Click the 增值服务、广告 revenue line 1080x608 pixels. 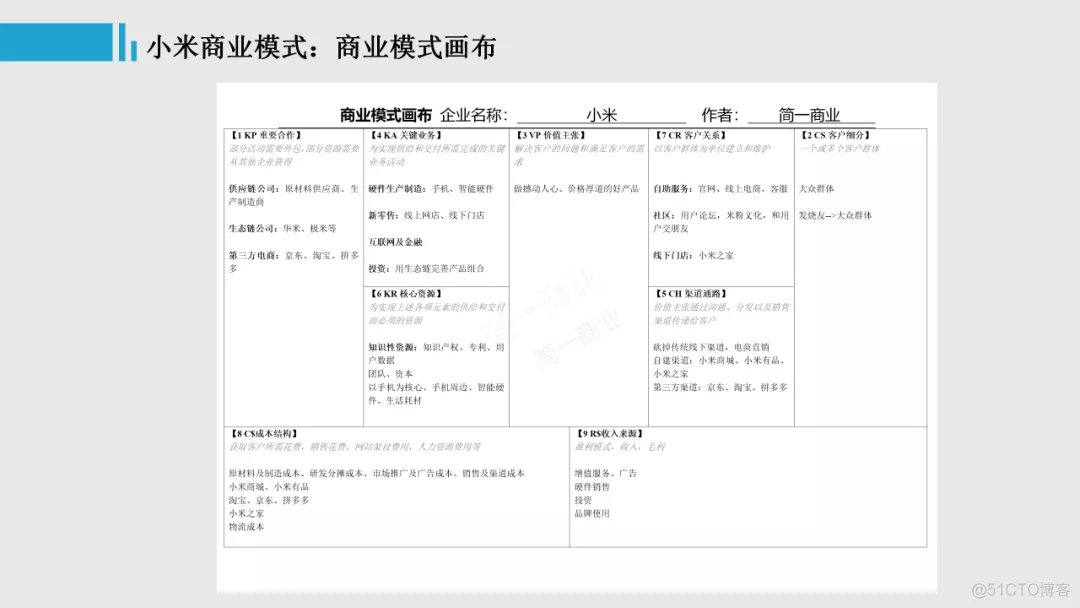606,473
